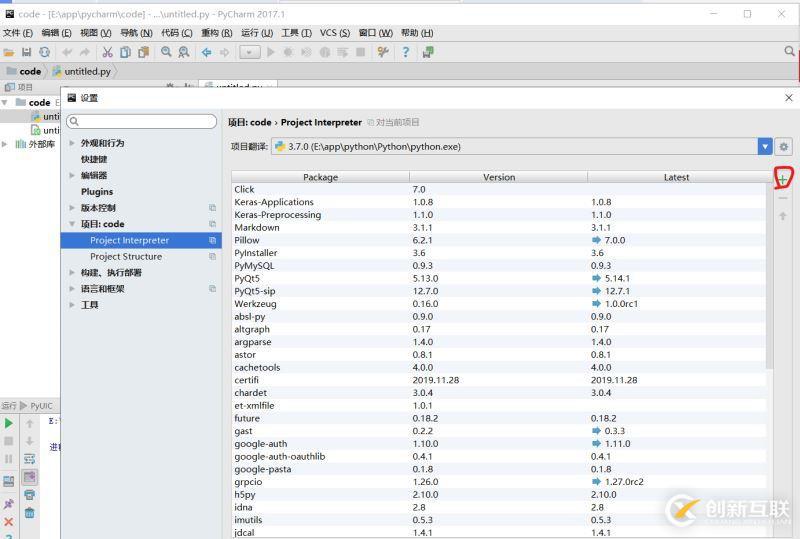Open the 编辑 (E) menu
Viewport: 800px width, 539px height.
[x=56, y=33]
